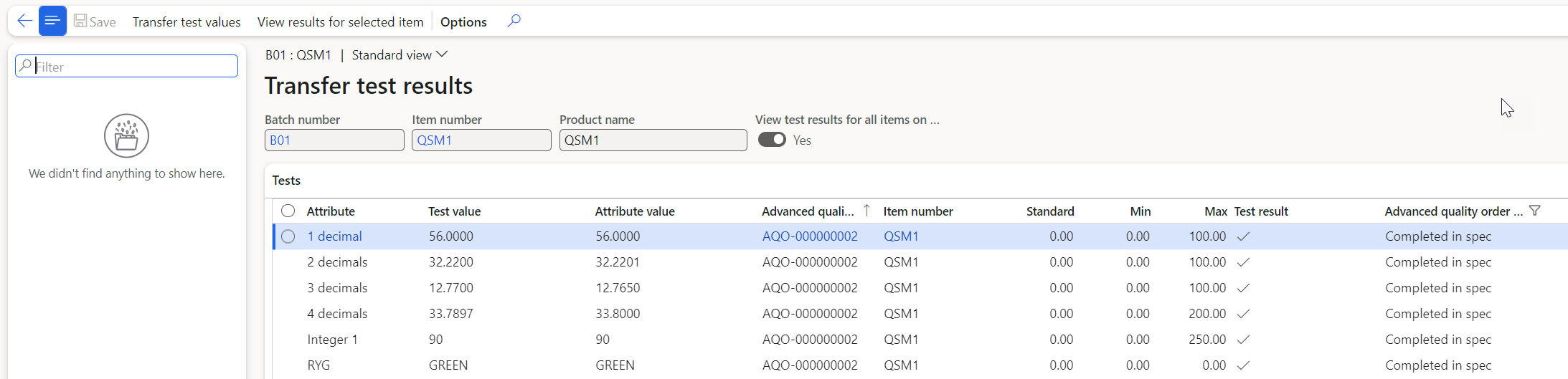This screenshot has width=1568, height=379.
Task: Click the magnifier icon in Filter box
Action: tap(26, 66)
